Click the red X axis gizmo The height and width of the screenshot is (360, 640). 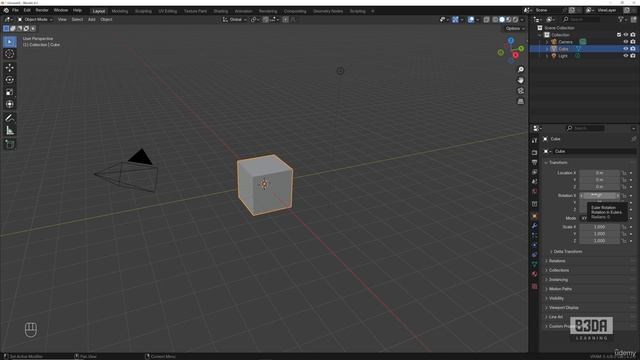tap(516, 55)
